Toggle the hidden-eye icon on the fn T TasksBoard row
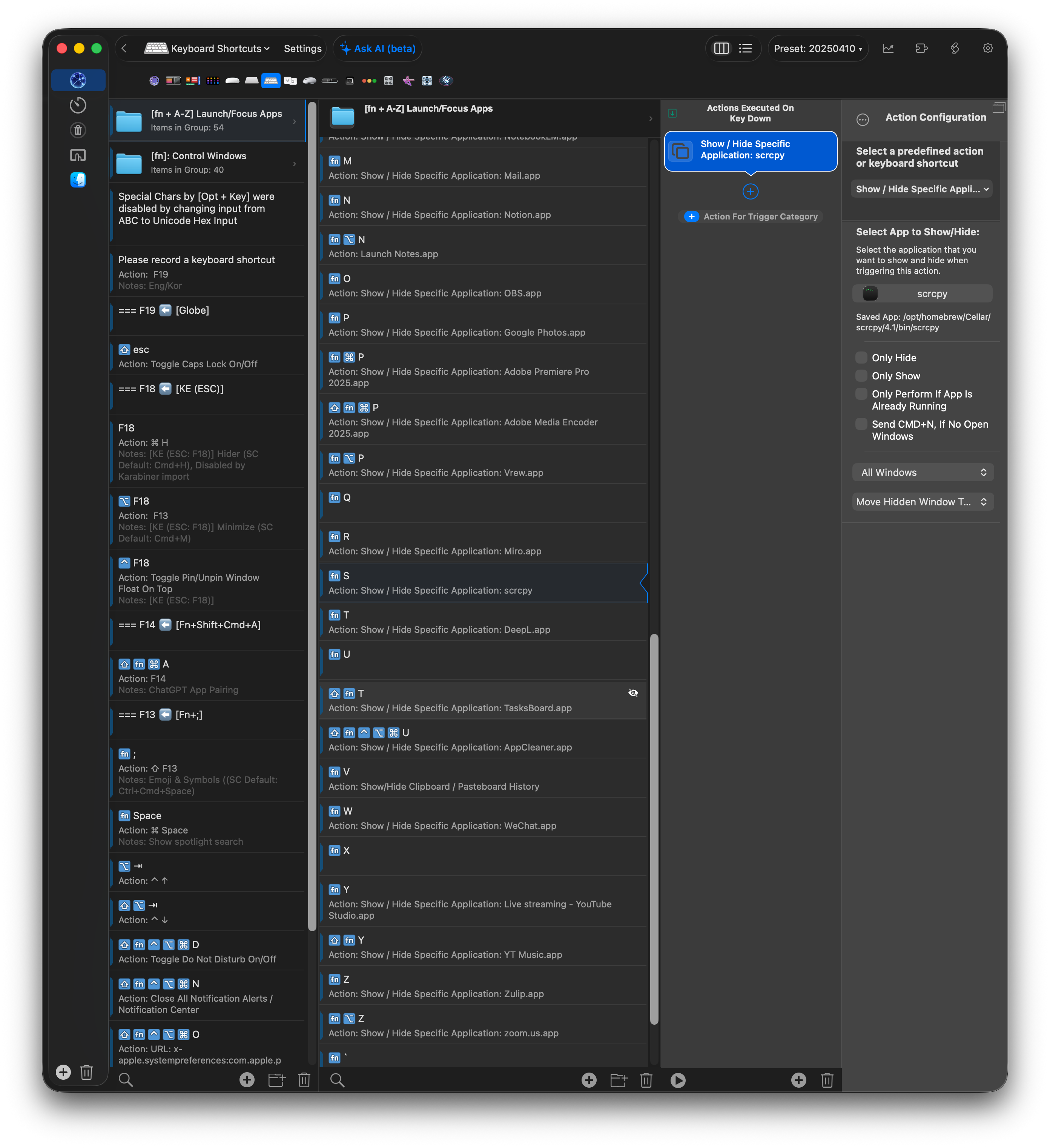This screenshot has height=1148, width=1050. [x=633, y=693]
